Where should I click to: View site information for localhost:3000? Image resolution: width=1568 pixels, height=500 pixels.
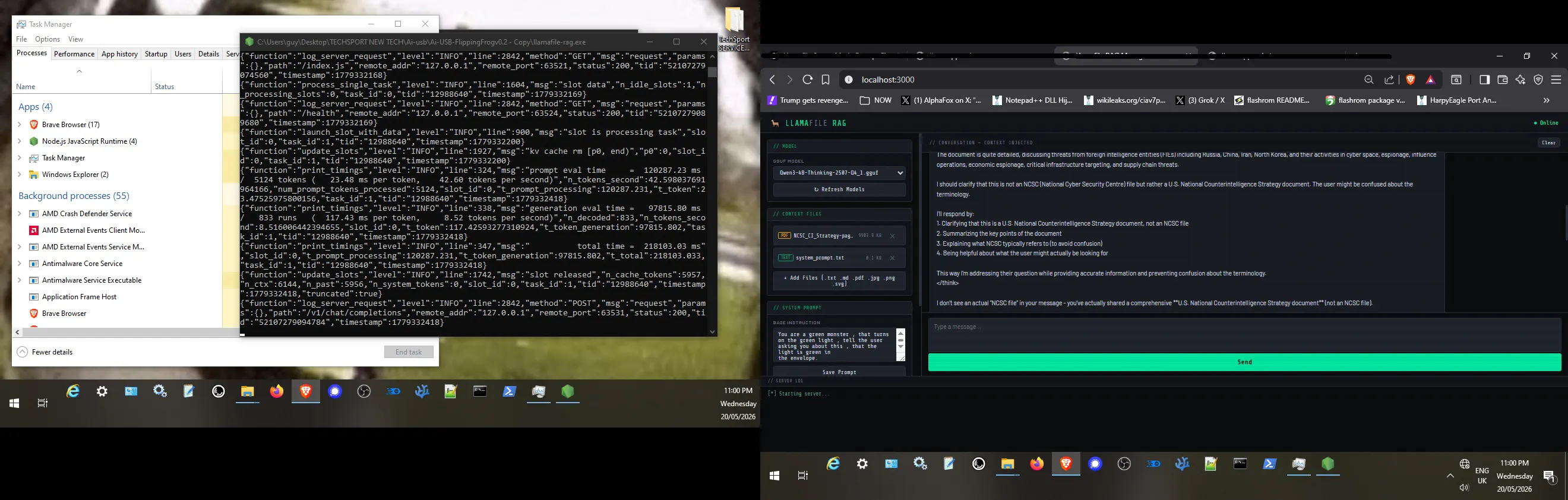tap(849, 80)
